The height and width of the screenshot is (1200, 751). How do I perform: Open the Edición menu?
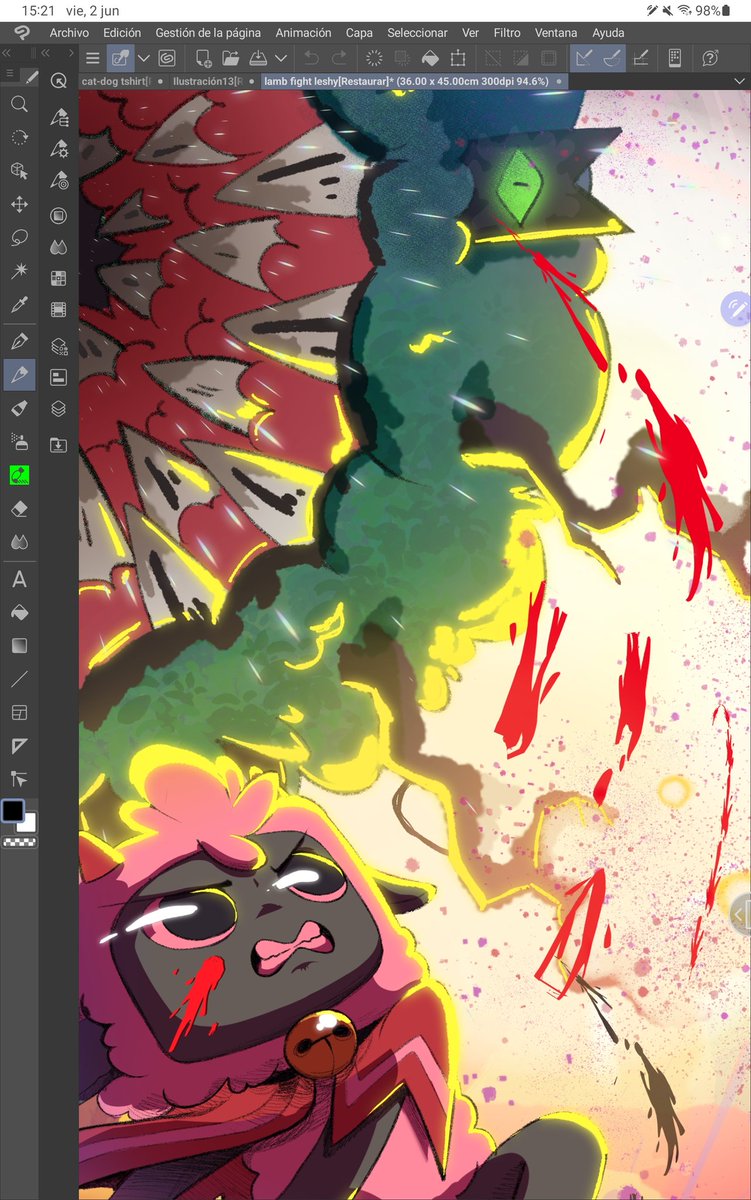(x=122, y=33)
